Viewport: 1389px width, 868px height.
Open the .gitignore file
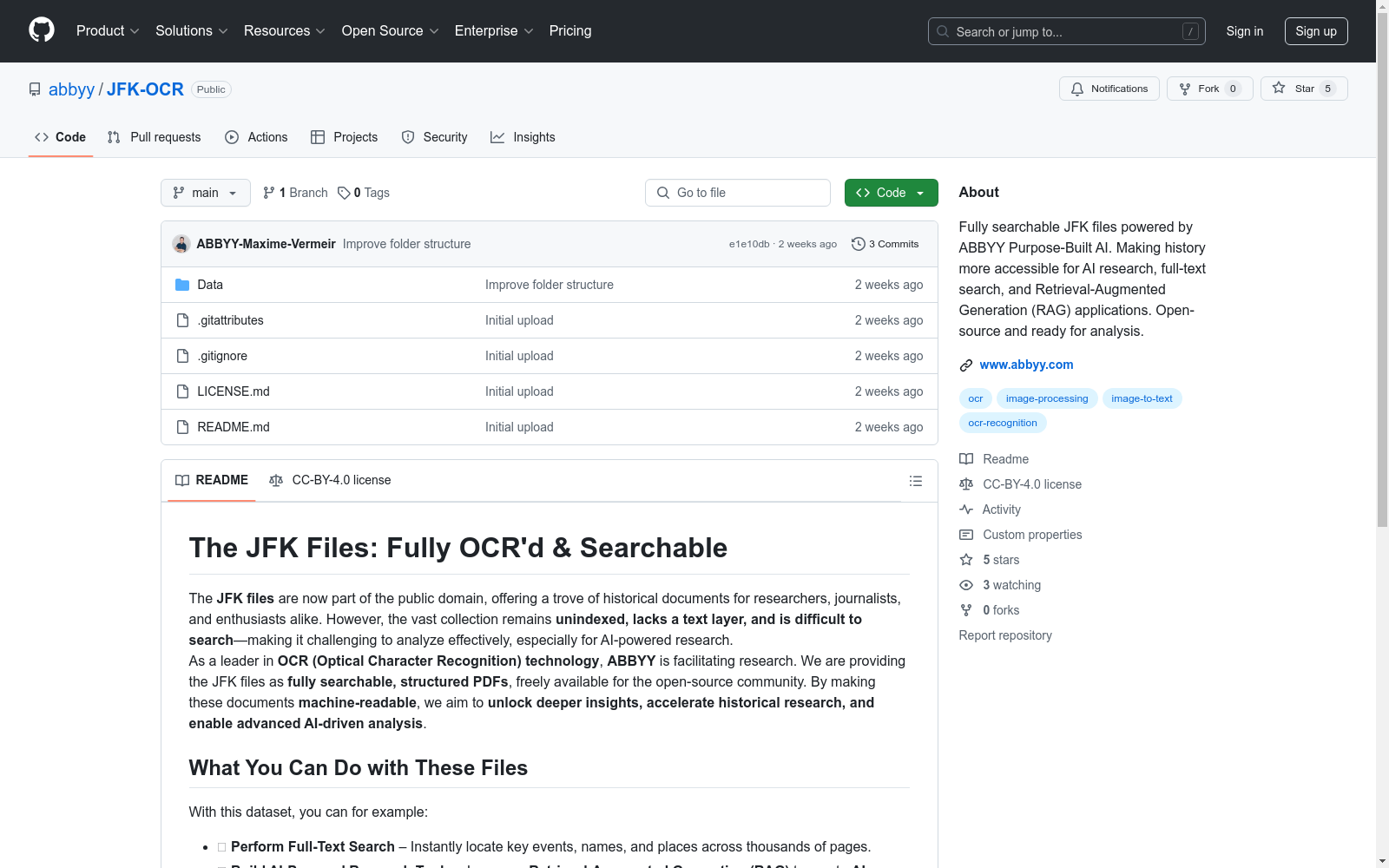(x=222, y=356)
